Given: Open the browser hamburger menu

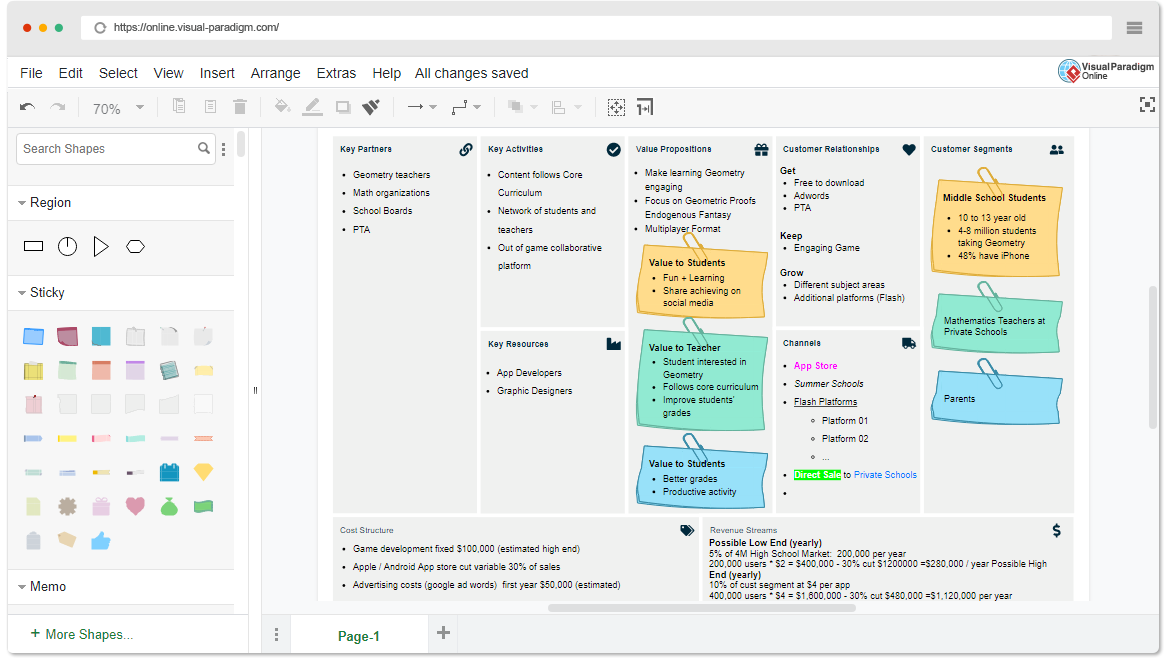Looking at the screenshot, I should pyautogui.click(x=1135, y=28).
